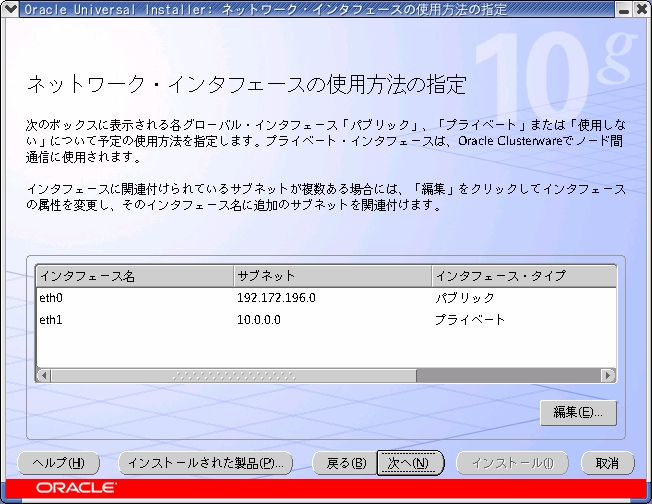Click the table's right scroll arrow
The height and width of the screenshot is (504, 652).
[608, 376]
